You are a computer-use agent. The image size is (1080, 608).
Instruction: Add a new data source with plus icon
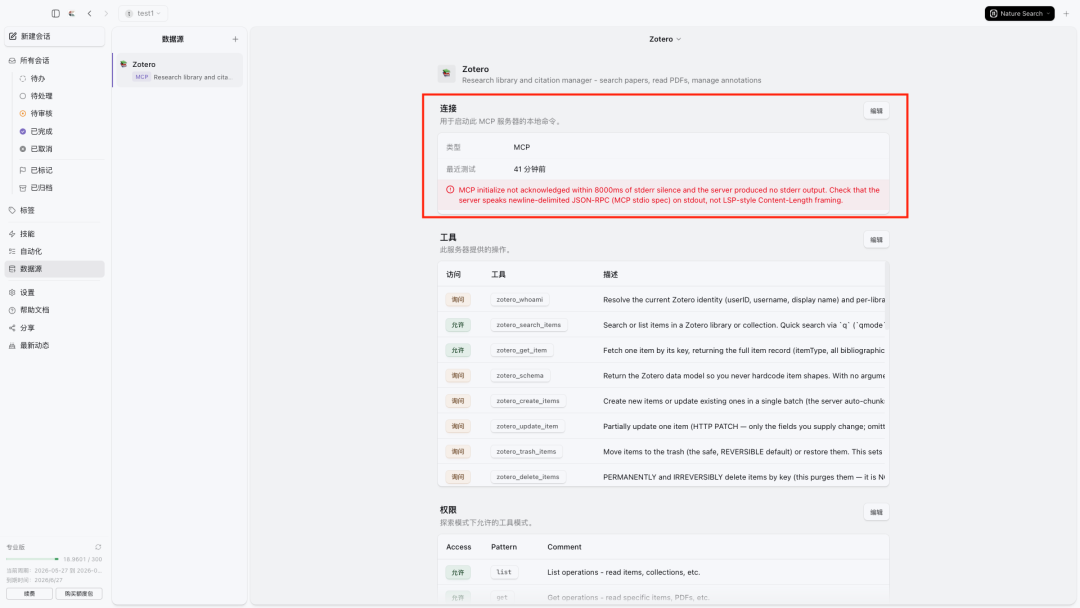coord(235,39)
